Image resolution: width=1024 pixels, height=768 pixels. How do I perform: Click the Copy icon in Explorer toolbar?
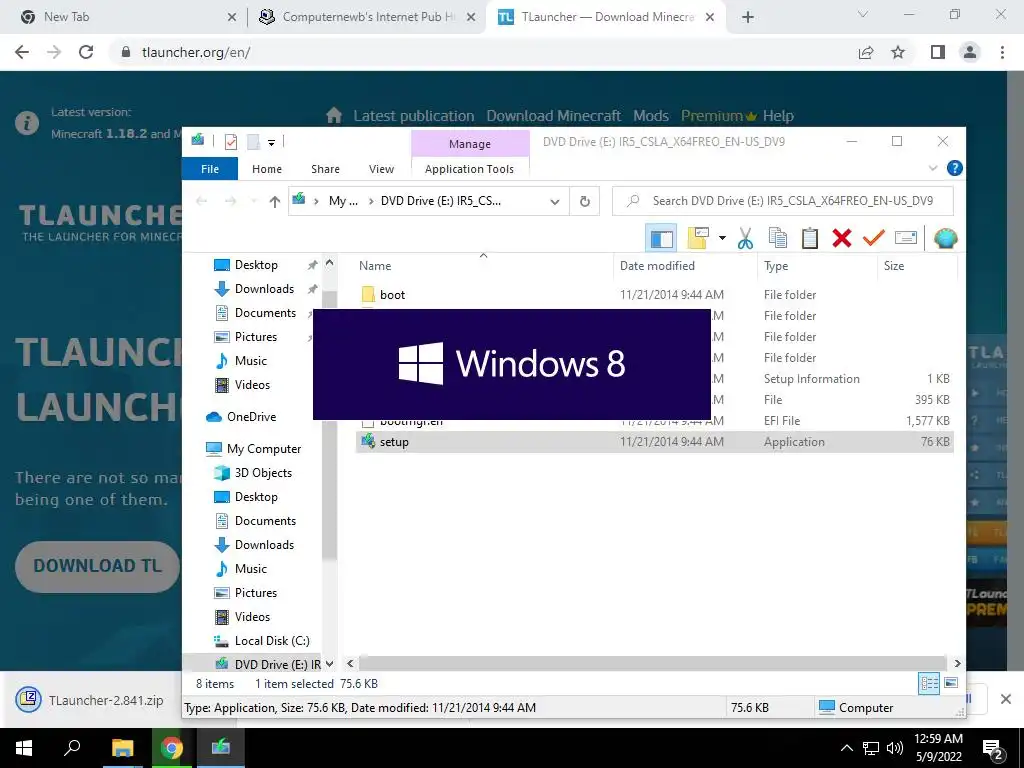click(x=777, y=238)
